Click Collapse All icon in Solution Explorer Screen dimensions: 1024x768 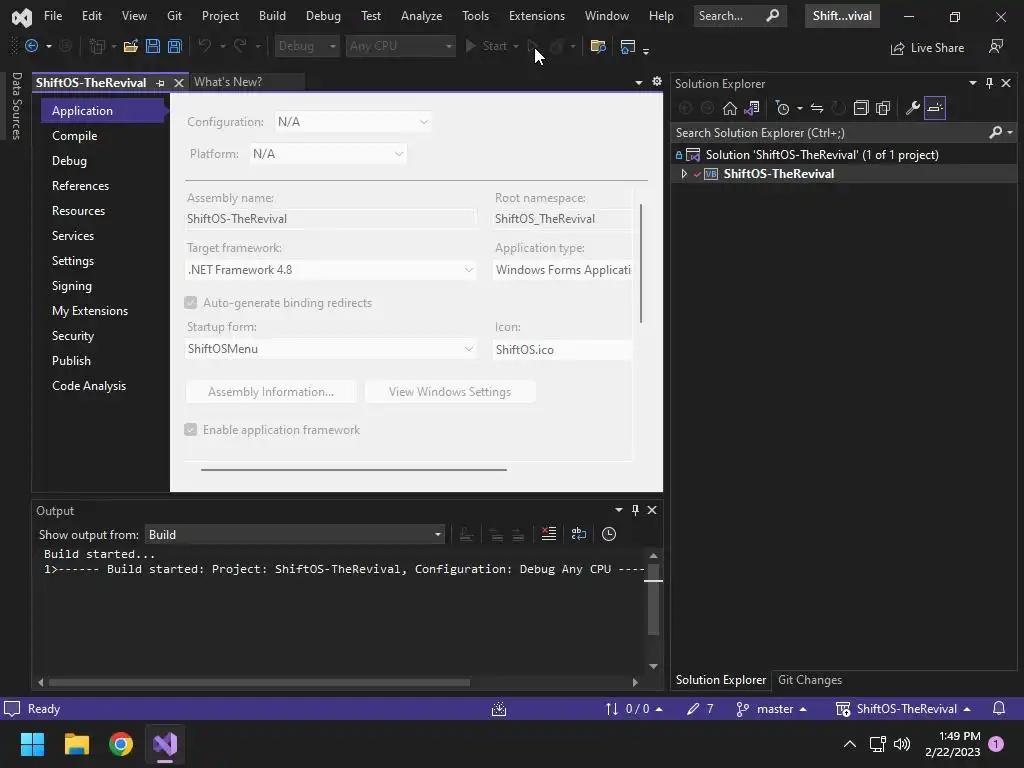861,108
